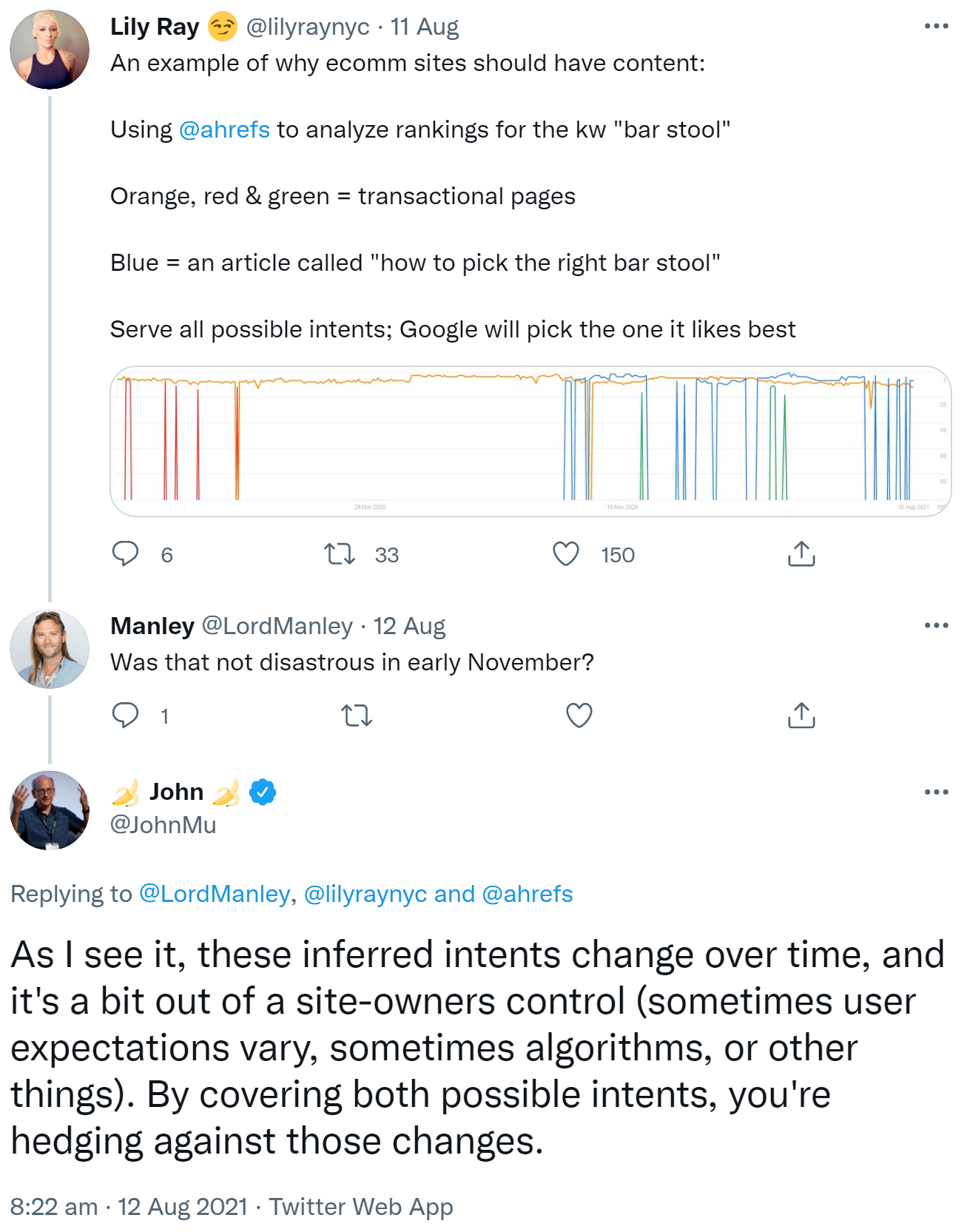Open the ahrefs rankings chart image
This screenshot has width=967, height=1232.
point(530,441)
